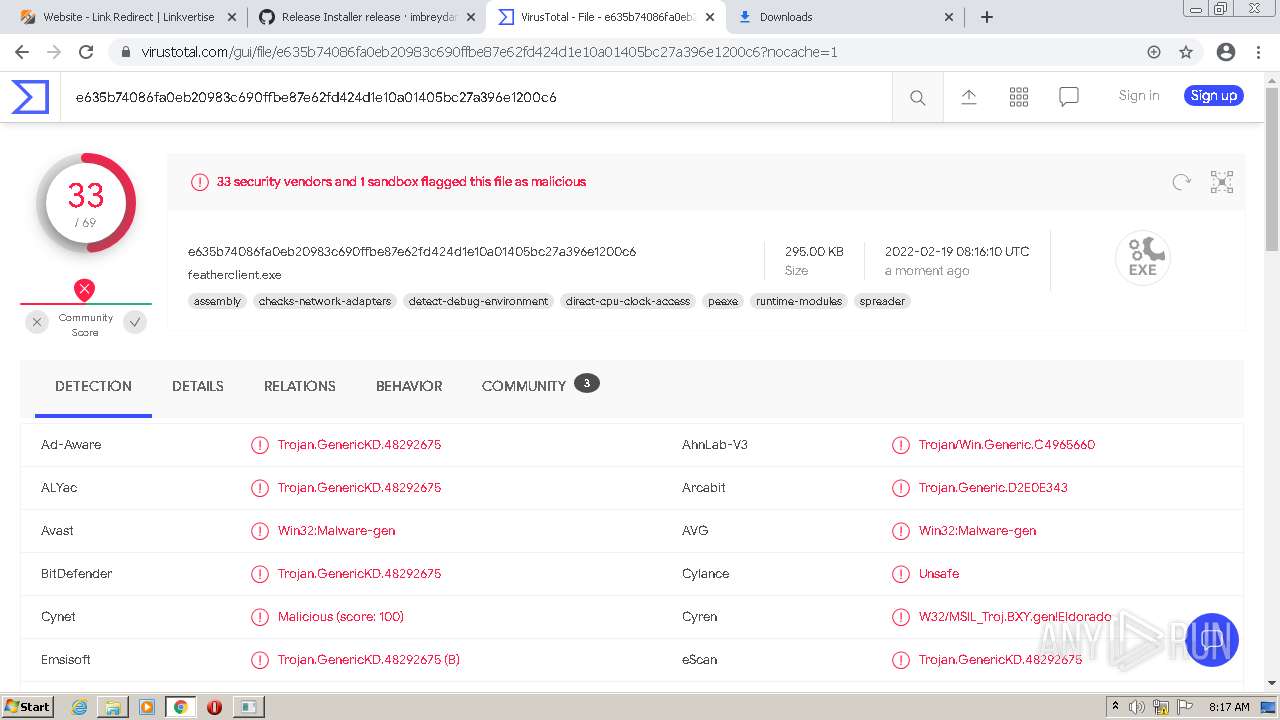The height and width of the screenshot is (720, 1280).
Task: Close the Linkvertise browser tab
Action: [x=231, y=17]
